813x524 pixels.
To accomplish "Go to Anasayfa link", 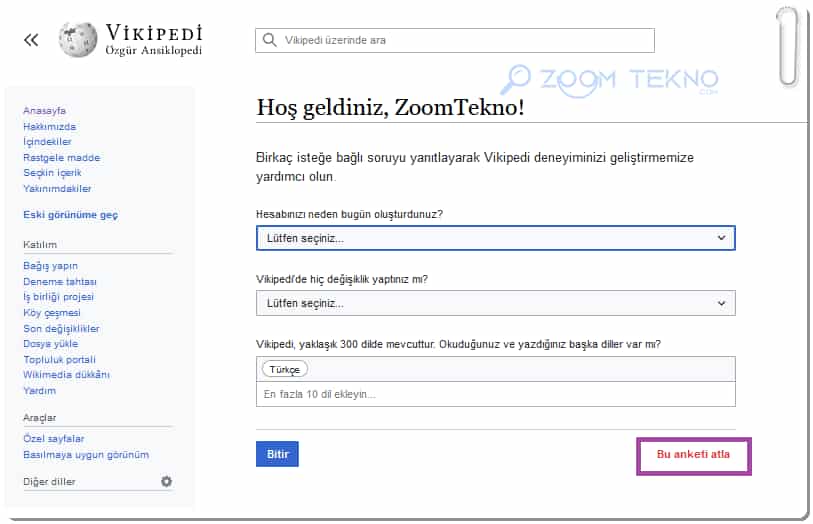I will (45, 110).
